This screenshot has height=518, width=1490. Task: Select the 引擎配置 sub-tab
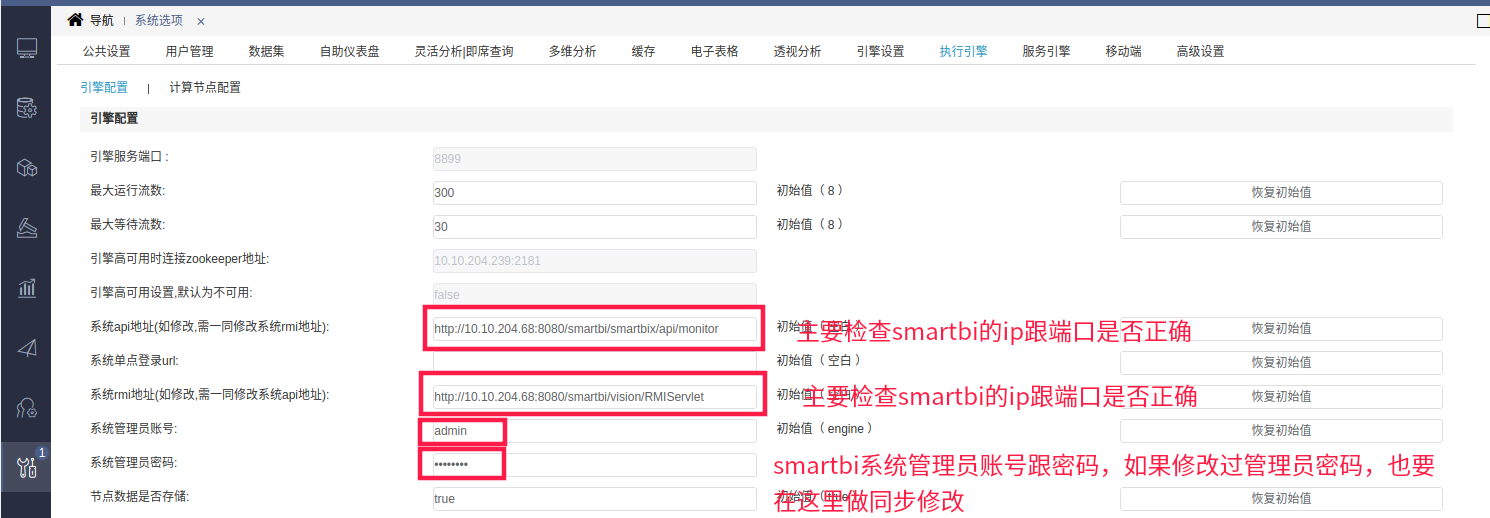(104, 87)
